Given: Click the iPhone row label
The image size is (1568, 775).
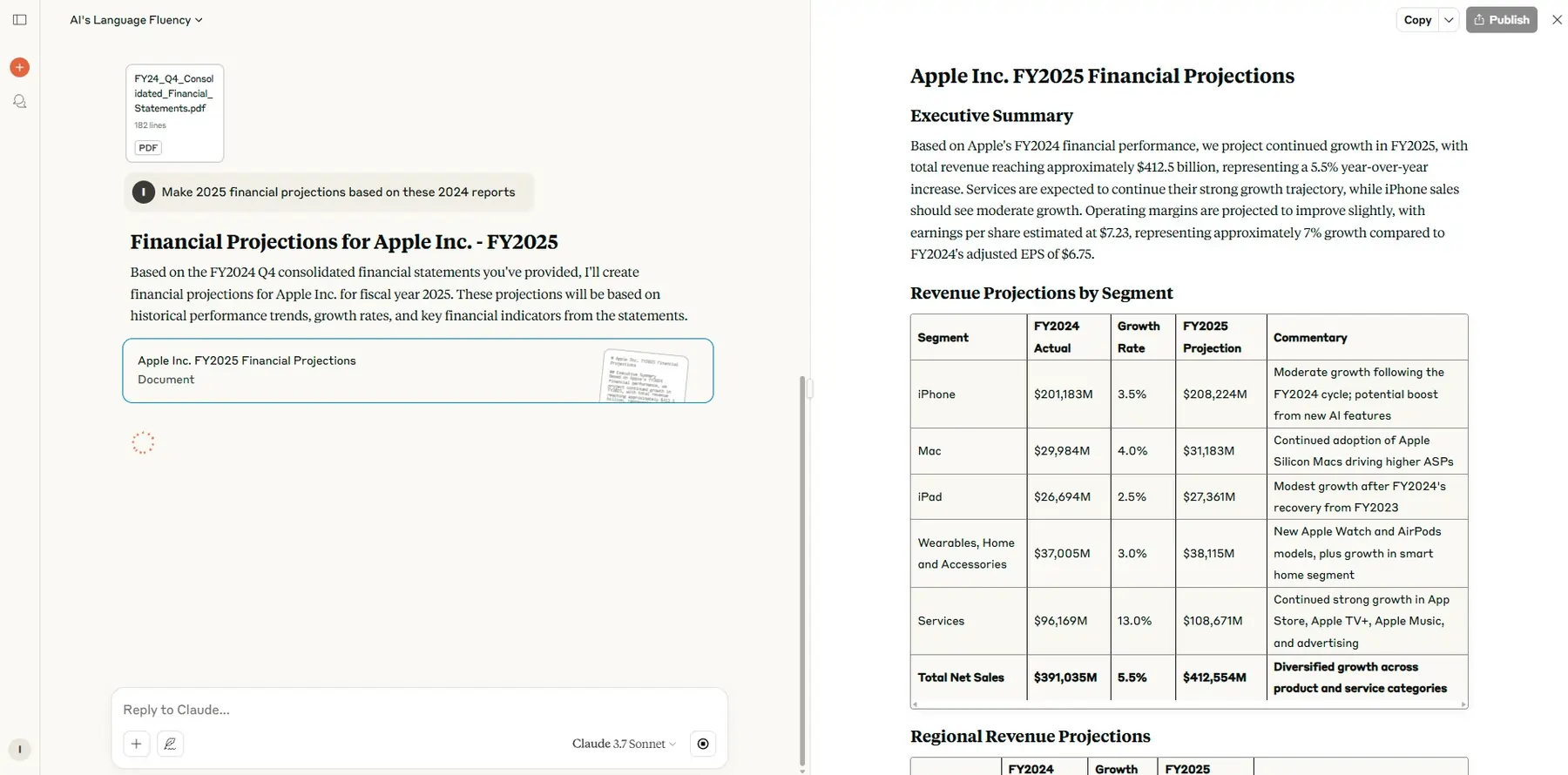Looking at the screenshot, I should (x=936, y=394).
